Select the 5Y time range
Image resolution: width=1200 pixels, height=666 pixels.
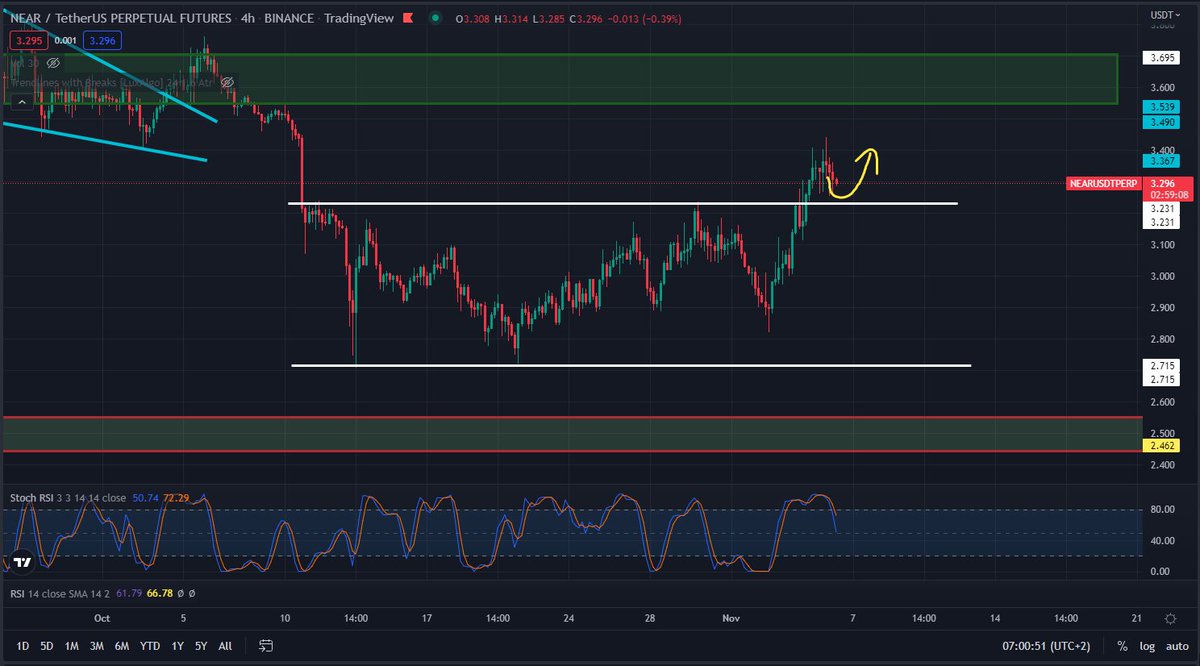200,646
